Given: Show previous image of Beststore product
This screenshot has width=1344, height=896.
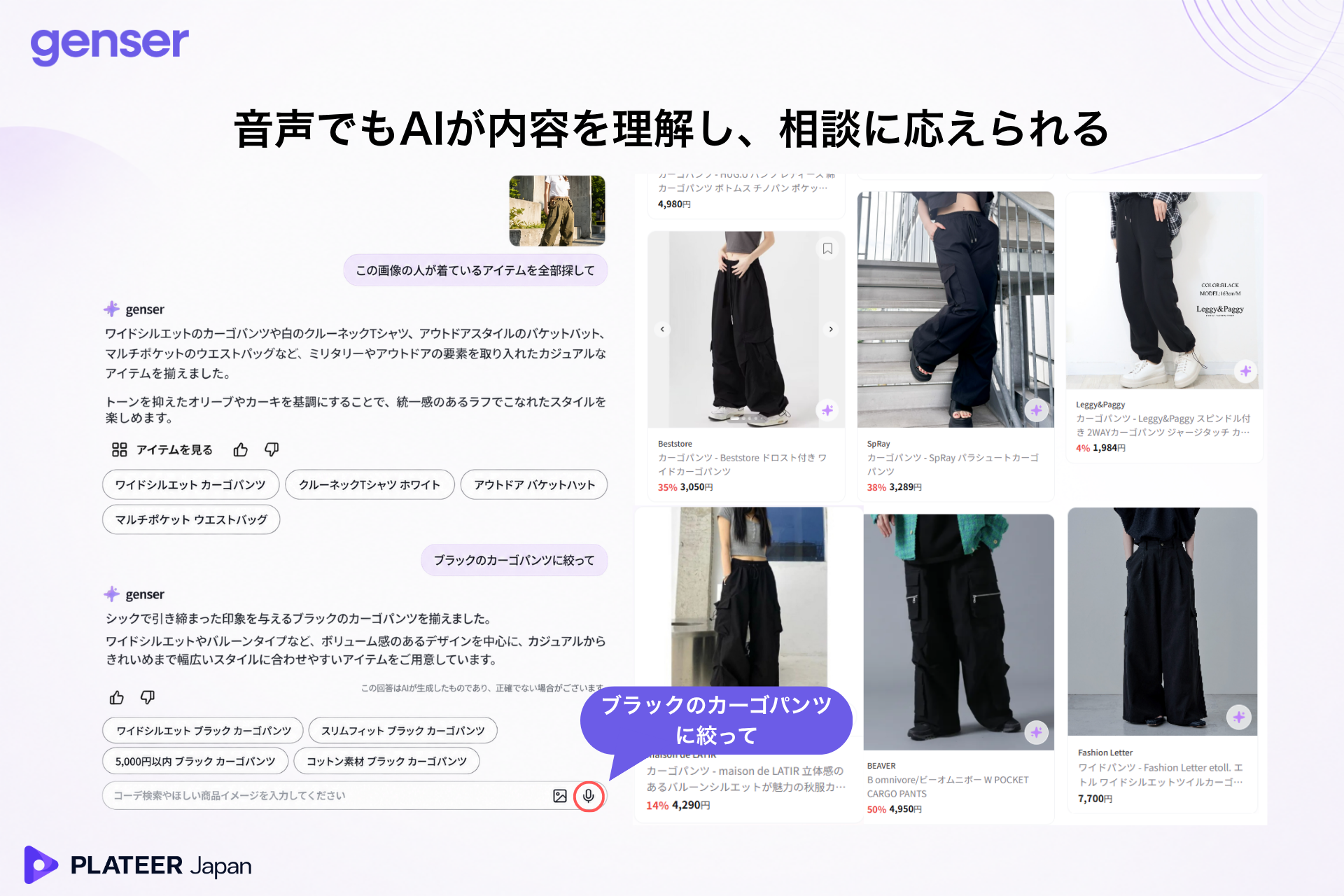Looking at the screenshot, I should 662,329.
